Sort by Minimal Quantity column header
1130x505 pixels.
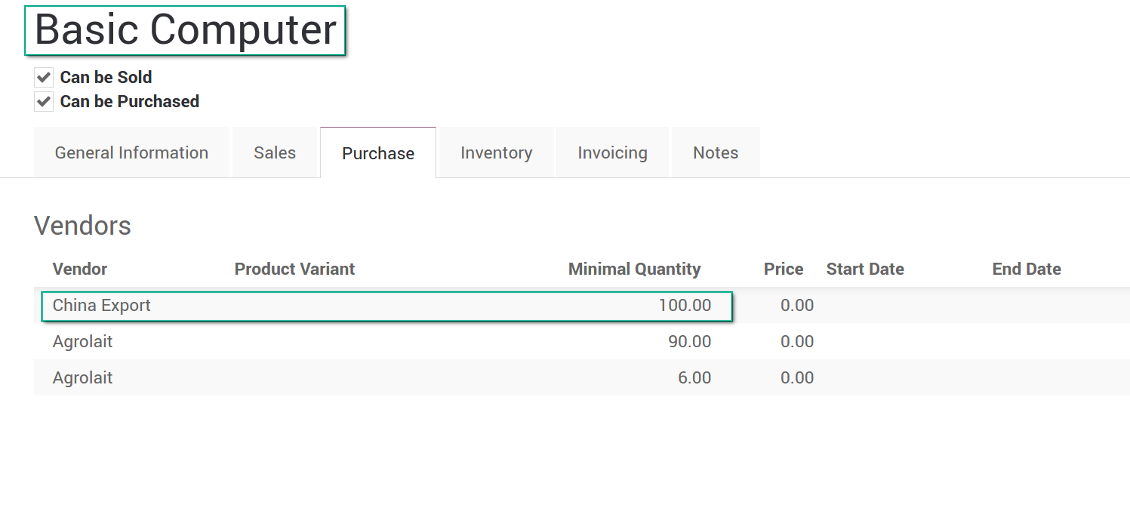[634, 269]
